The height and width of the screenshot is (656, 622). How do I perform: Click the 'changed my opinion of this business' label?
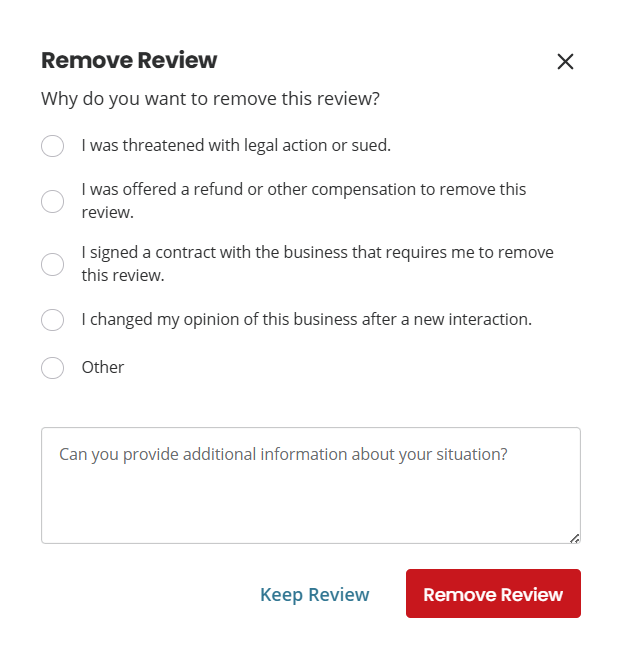(x=306, y=320)
